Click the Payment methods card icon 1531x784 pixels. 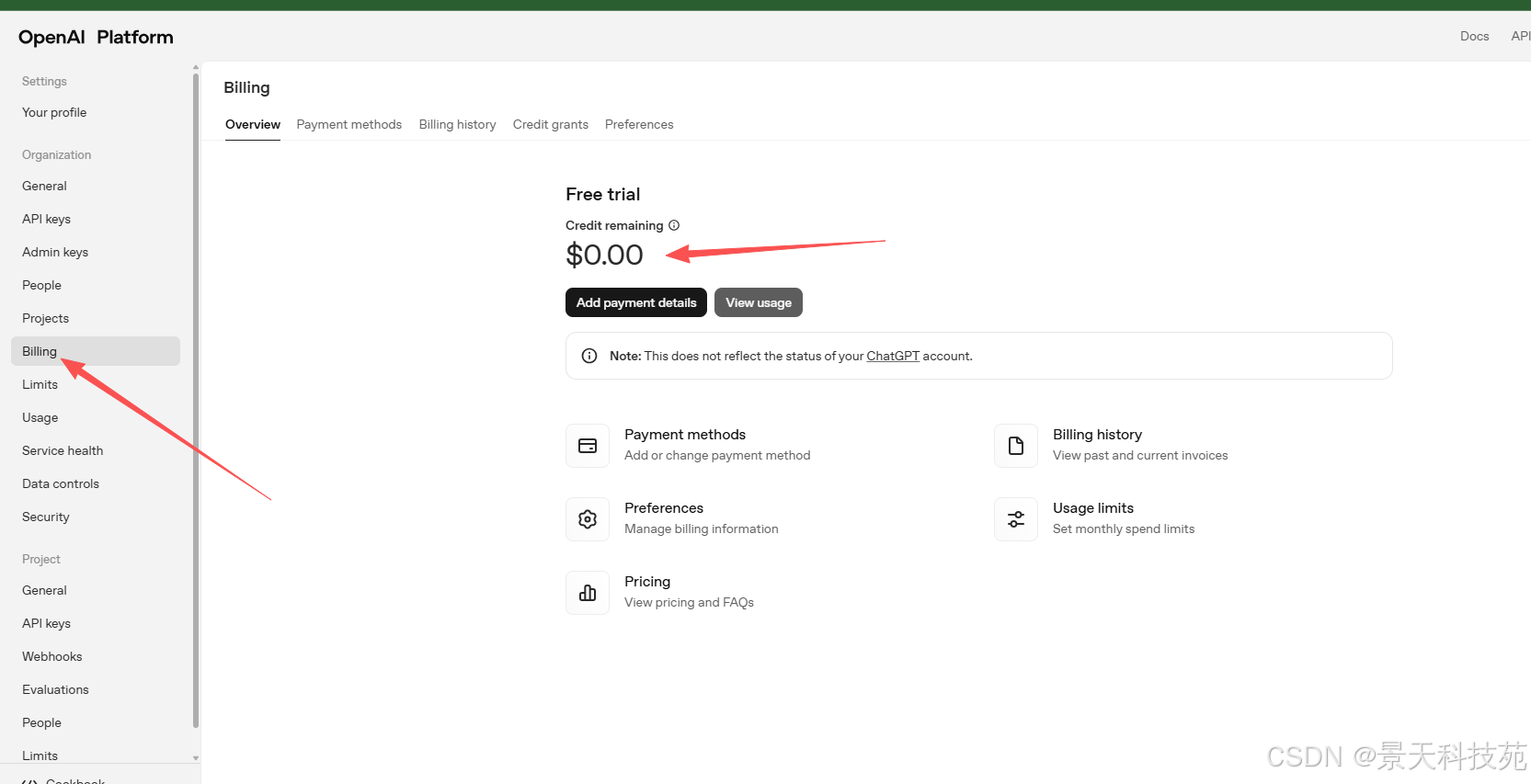[x=588, y=446]
